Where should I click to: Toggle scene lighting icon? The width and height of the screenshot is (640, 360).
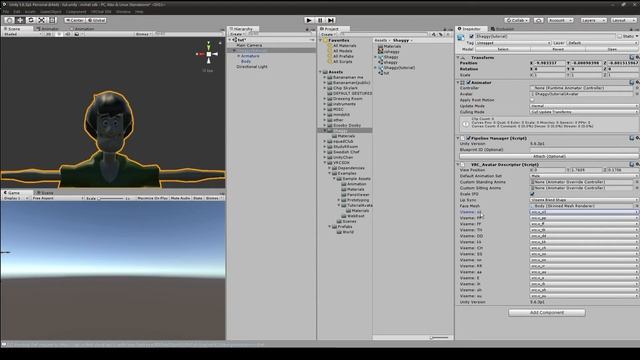tap(58, 34)
